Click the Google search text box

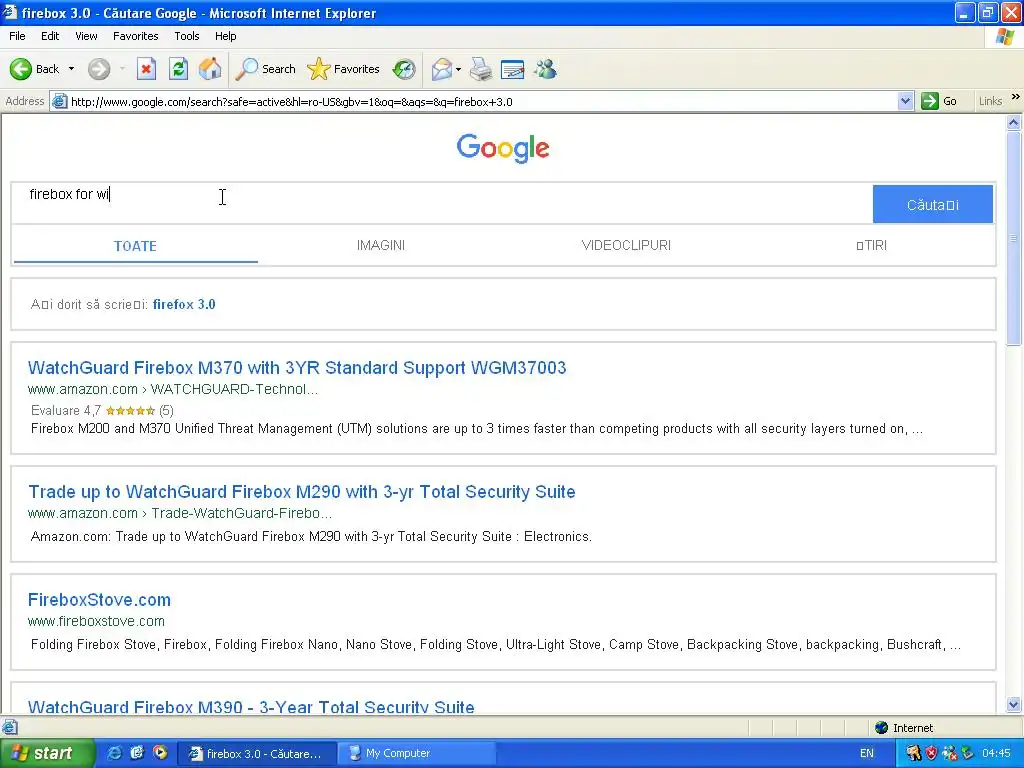click(x=441, y=203)
